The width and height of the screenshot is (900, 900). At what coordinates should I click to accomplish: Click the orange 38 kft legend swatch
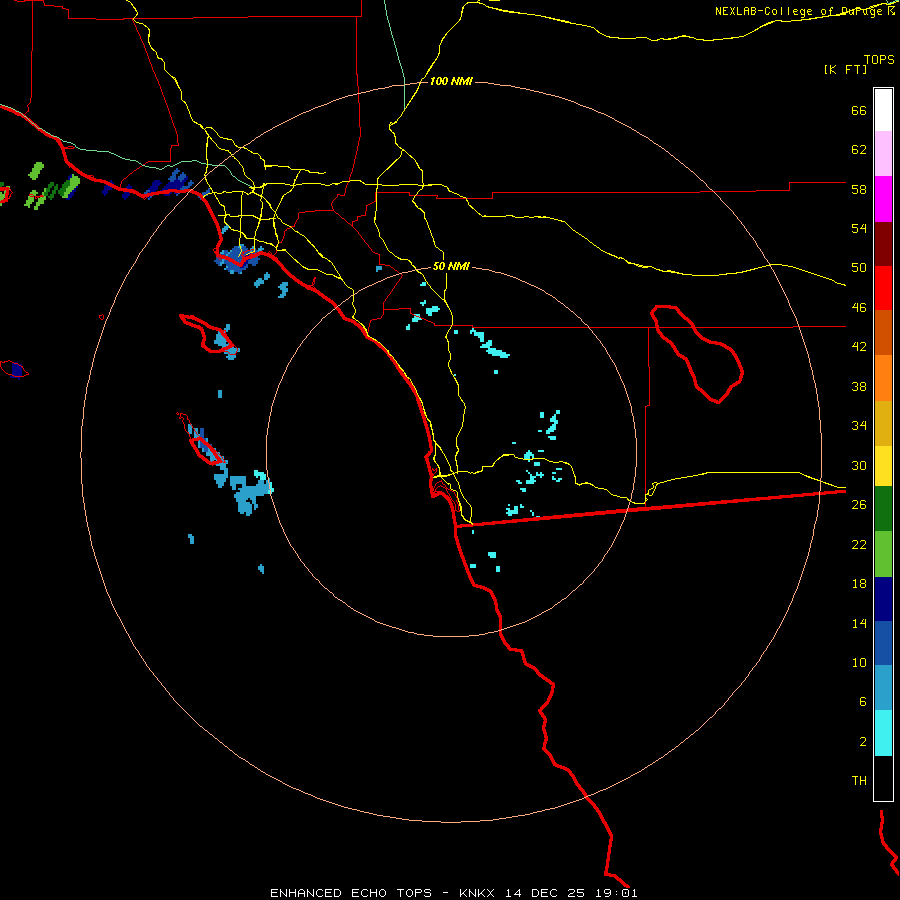(883, 378)
